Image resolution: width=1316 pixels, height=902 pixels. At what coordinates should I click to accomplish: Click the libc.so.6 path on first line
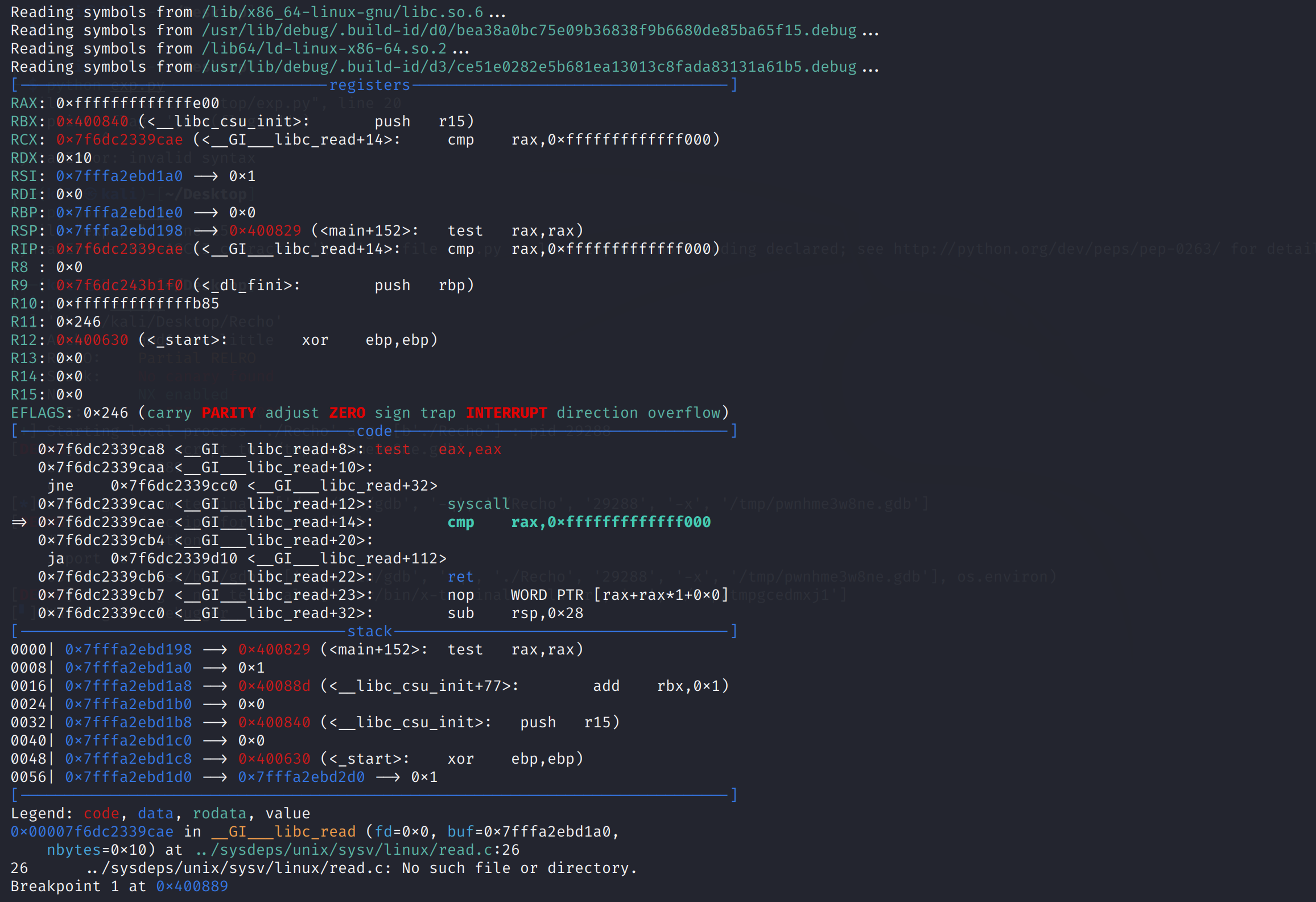tap(342, 12)
